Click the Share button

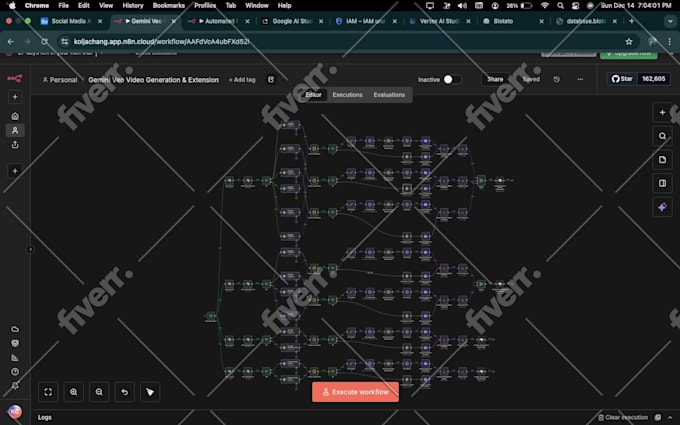point(495,79)
